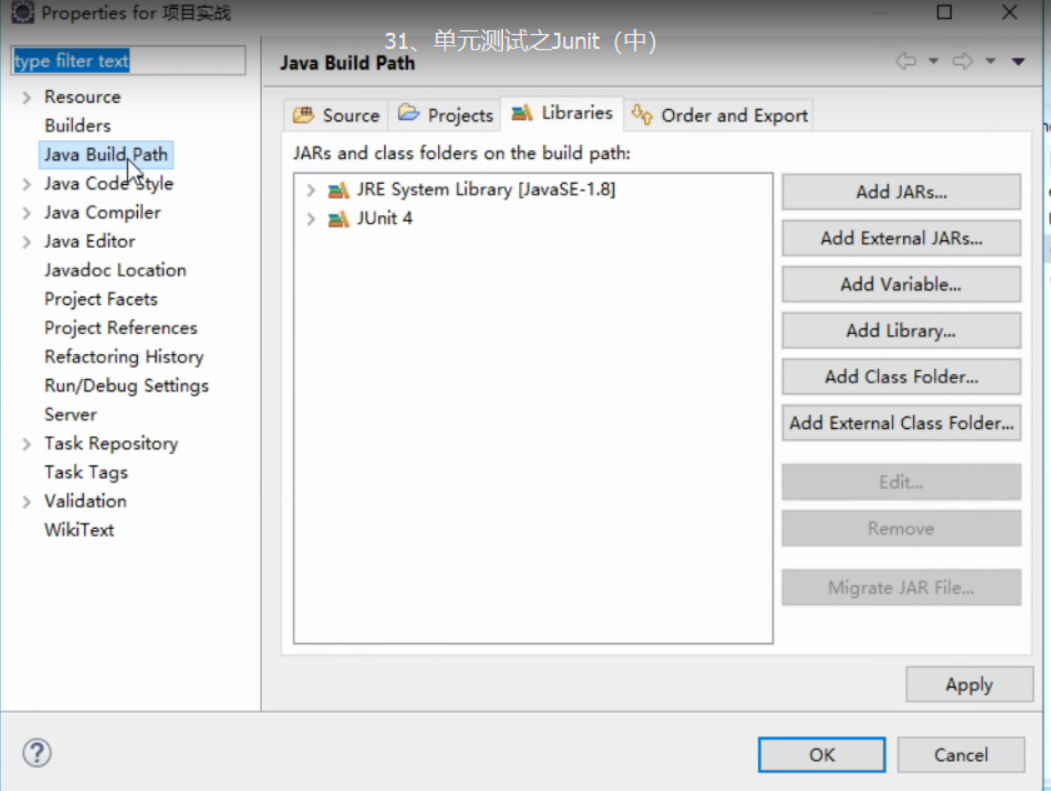Click the Add Library button
1051x791 pixels.
(901, 331)
